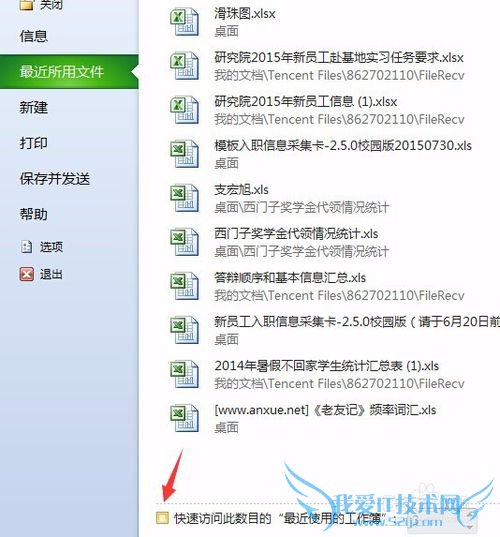Image resolution: width=500 pixels, height=537 pixels.
Task: Adjust the recent workbooks count stepper
Action: click(x=470, y=519)
